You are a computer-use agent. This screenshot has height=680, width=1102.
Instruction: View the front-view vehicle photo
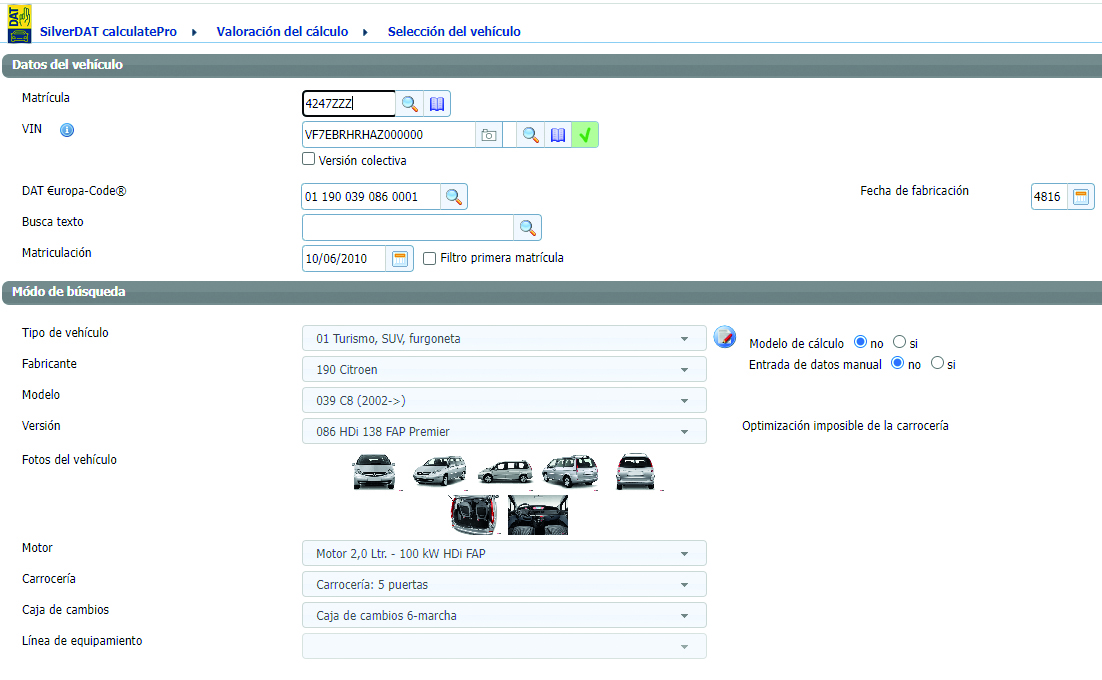coord(374,471)
